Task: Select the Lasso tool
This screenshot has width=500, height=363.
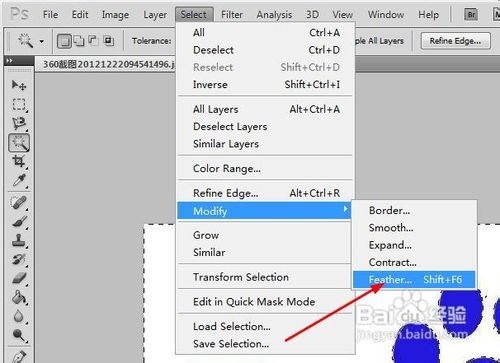Action: [x=19, y=123]
